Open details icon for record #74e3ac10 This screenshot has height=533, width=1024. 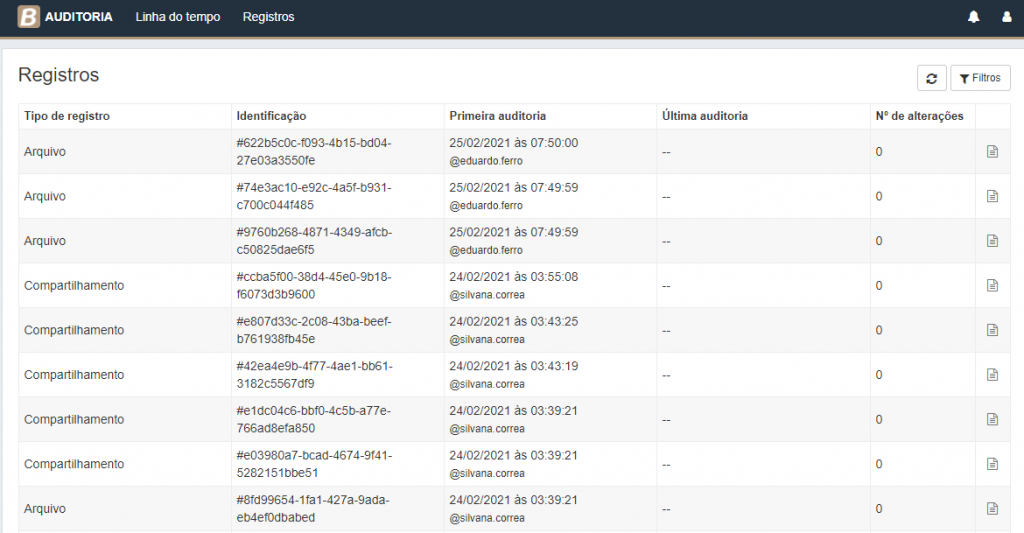coord(992,196)
